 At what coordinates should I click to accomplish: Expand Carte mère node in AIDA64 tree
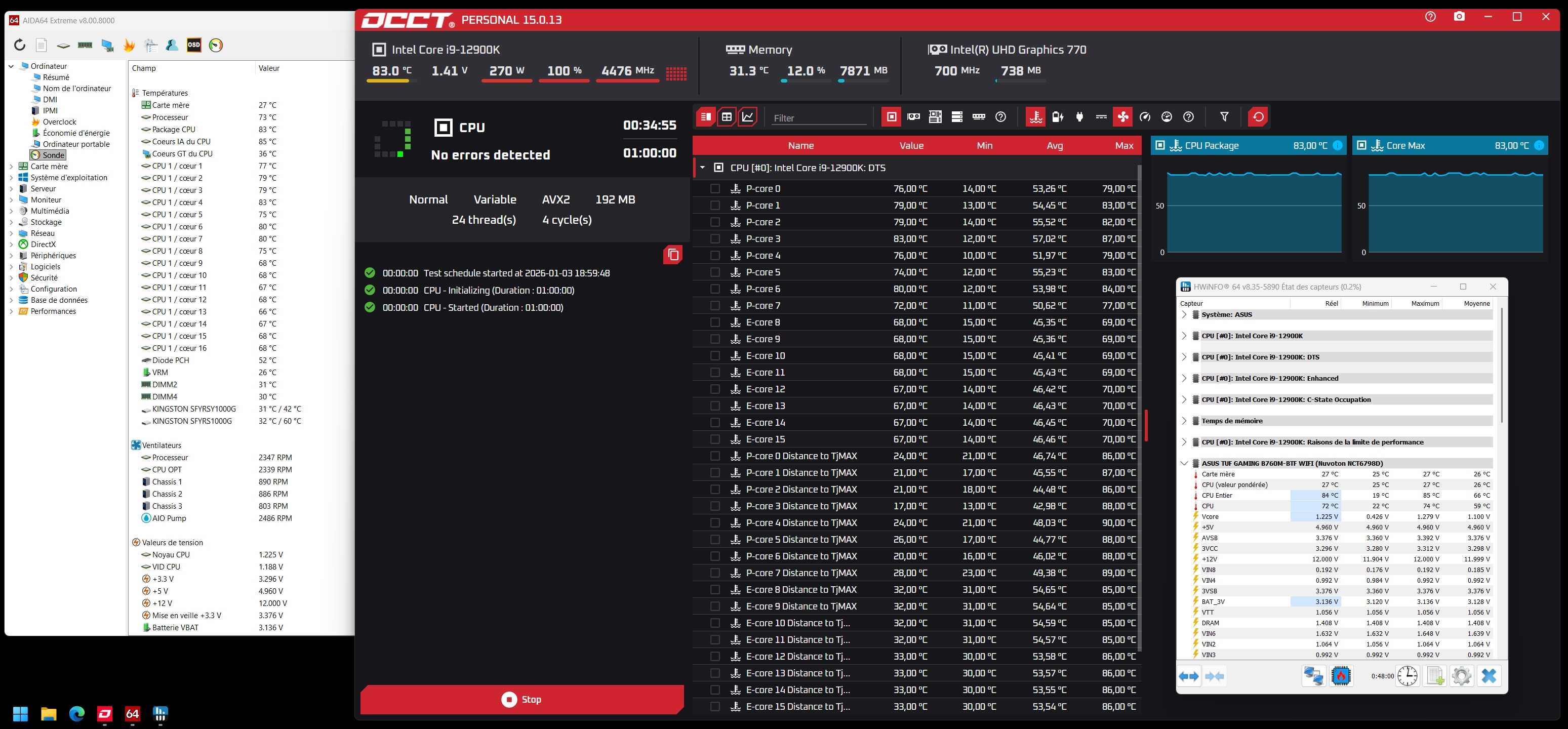click(11, 167)
